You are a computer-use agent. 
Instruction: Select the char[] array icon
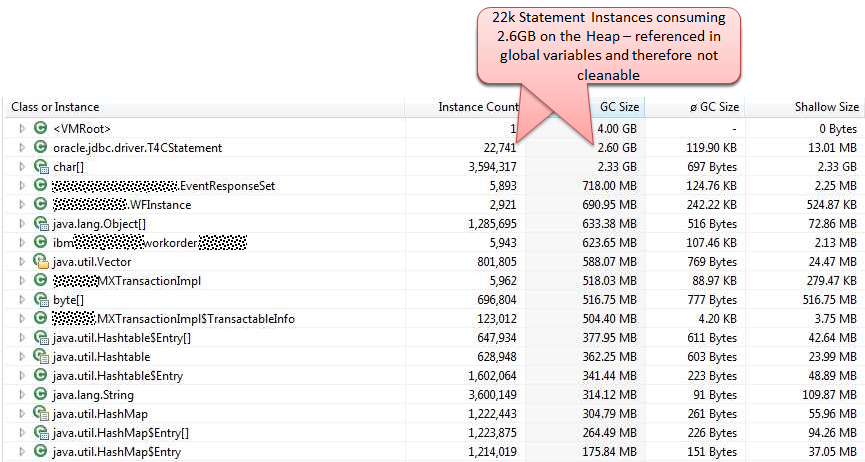pyautogui.click(x=41, y=166)
